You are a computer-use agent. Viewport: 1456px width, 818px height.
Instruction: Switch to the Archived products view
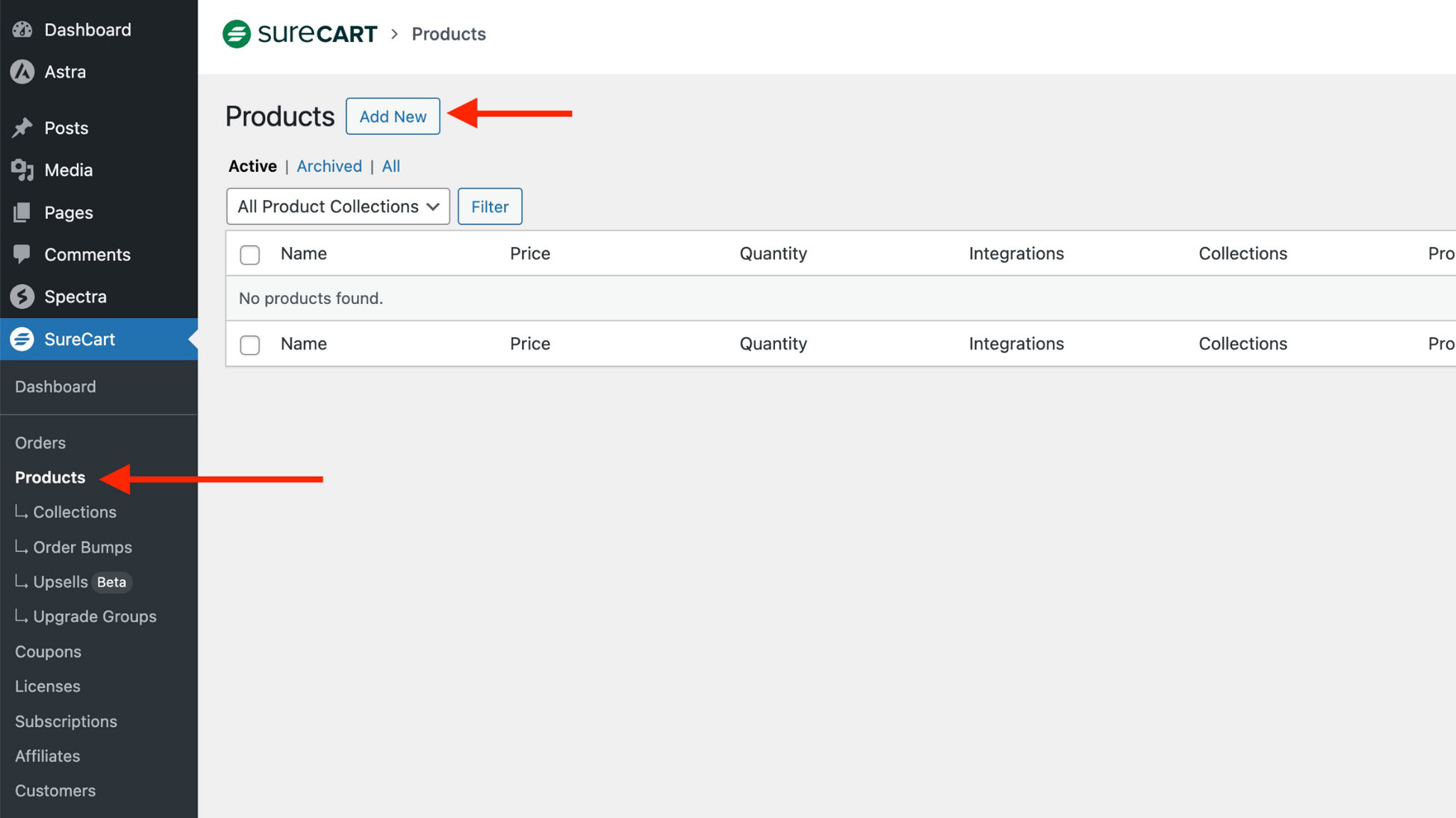[329, 166]
